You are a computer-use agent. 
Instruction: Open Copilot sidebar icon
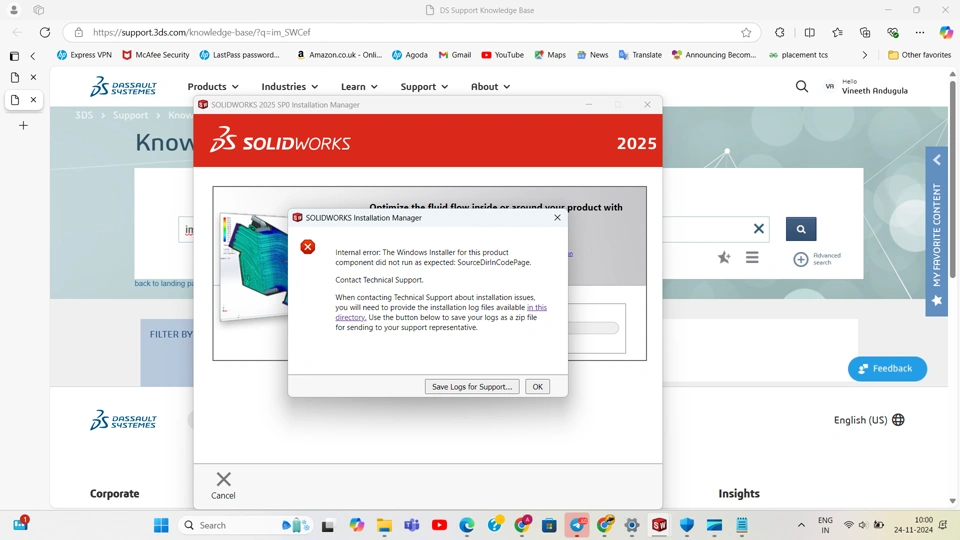click(946, 32)
